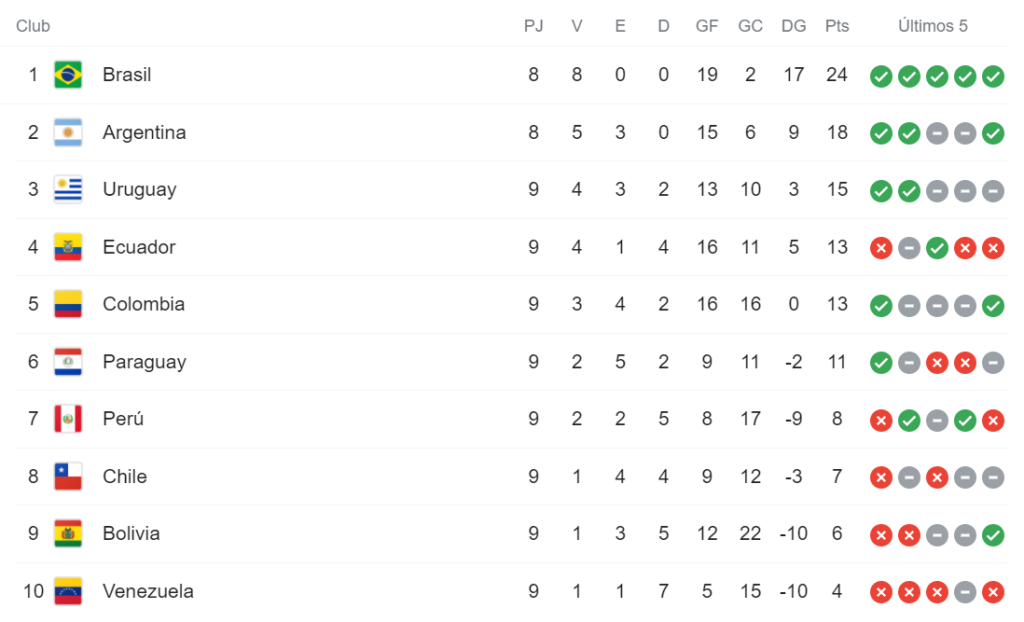Click Brasil's last green win icon
Image resolution: width=1024 pixels, height=622 pixels.
[993, 76]
